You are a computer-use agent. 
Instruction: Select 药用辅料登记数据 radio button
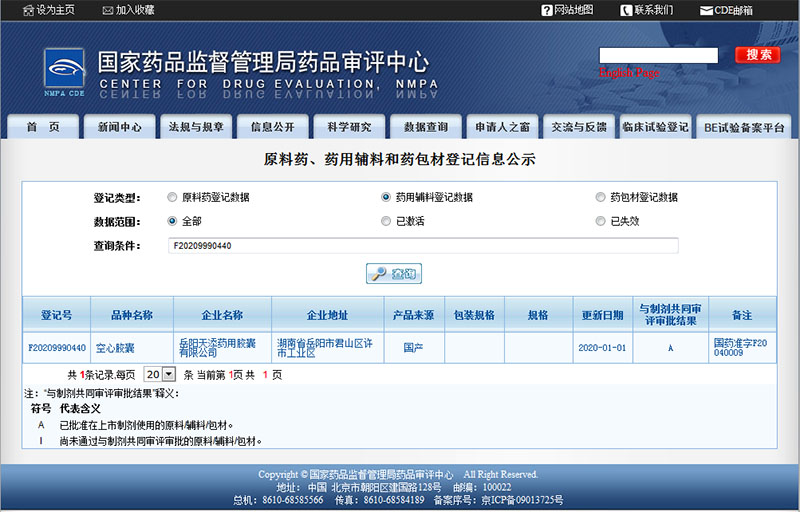tap(386, 197)
